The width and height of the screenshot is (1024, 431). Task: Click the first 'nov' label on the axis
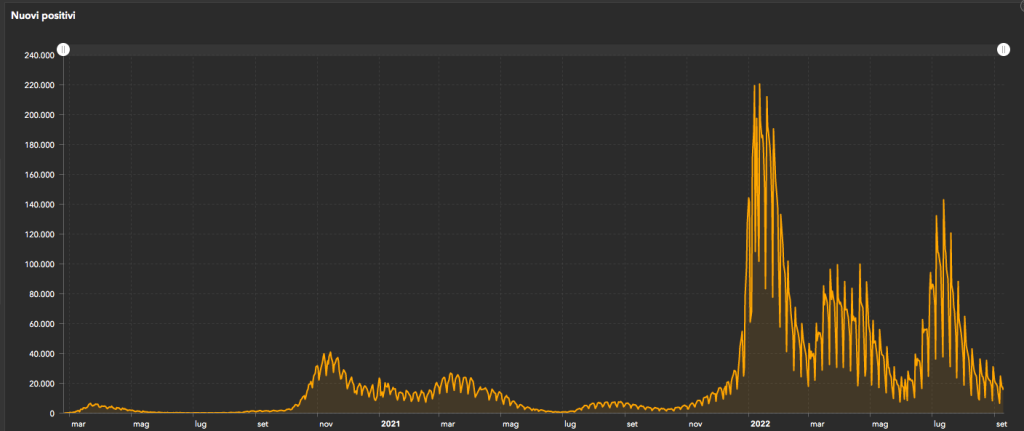[326, 423]
